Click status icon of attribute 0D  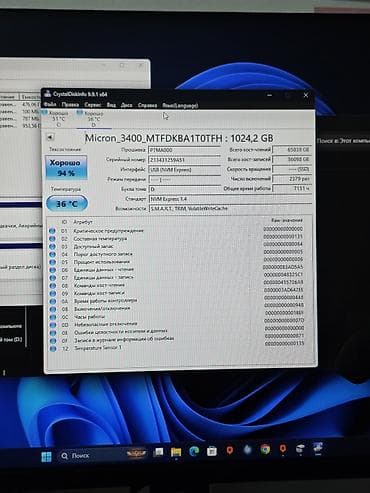[x=53, y=325]
